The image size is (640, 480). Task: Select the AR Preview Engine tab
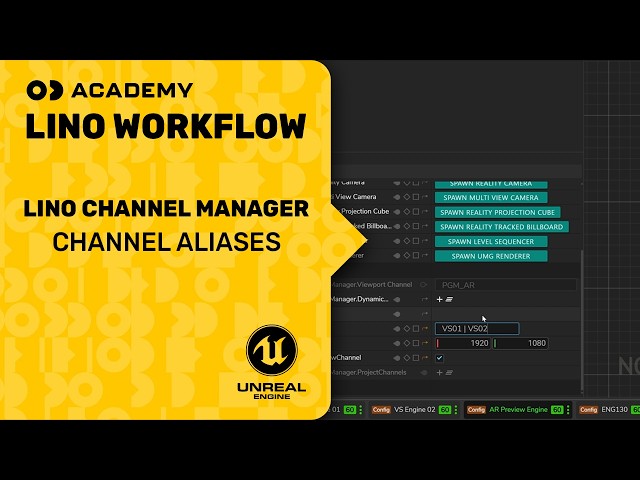(518, 409)
